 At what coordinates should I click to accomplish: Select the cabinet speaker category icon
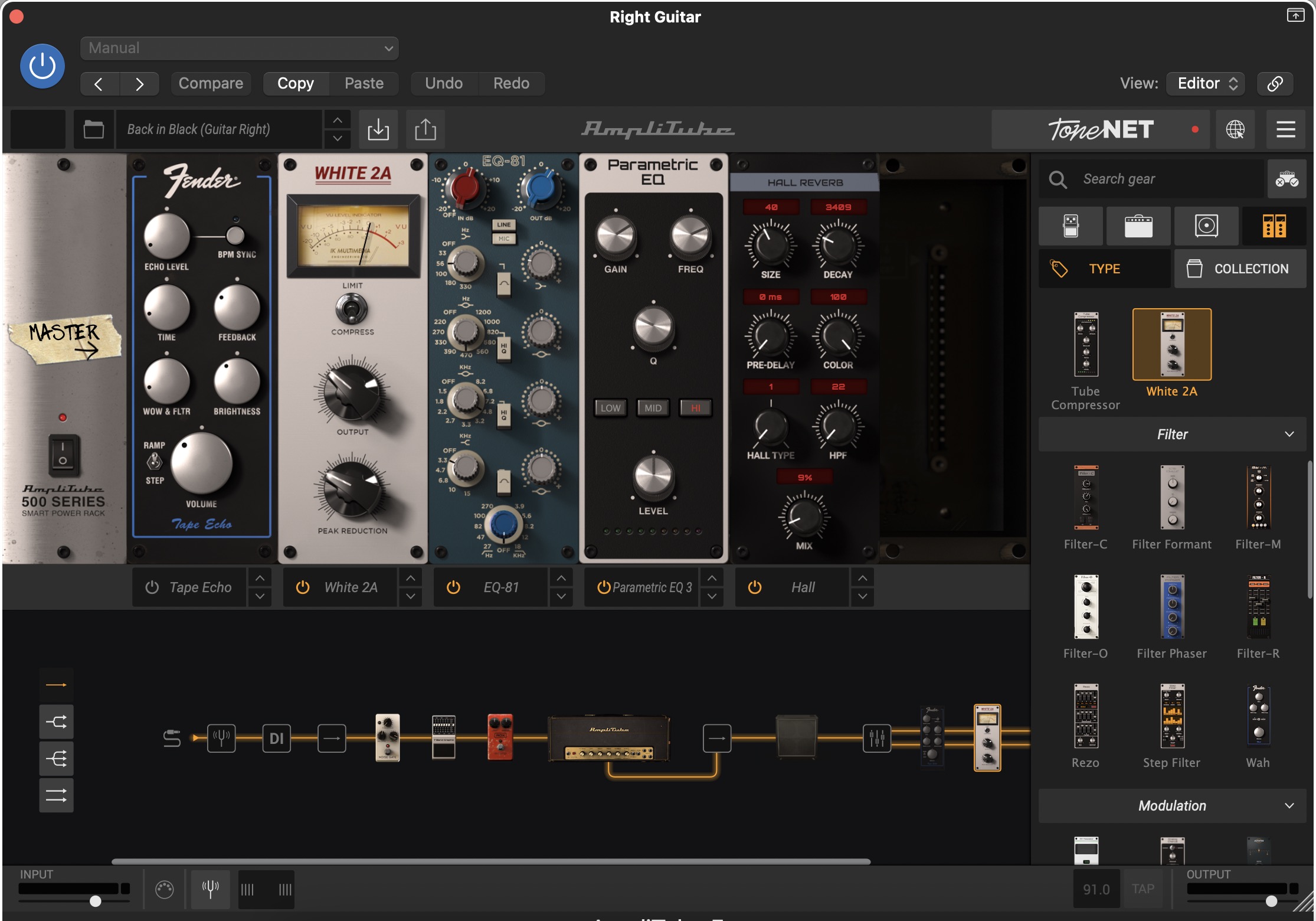tap(1206, 226)
